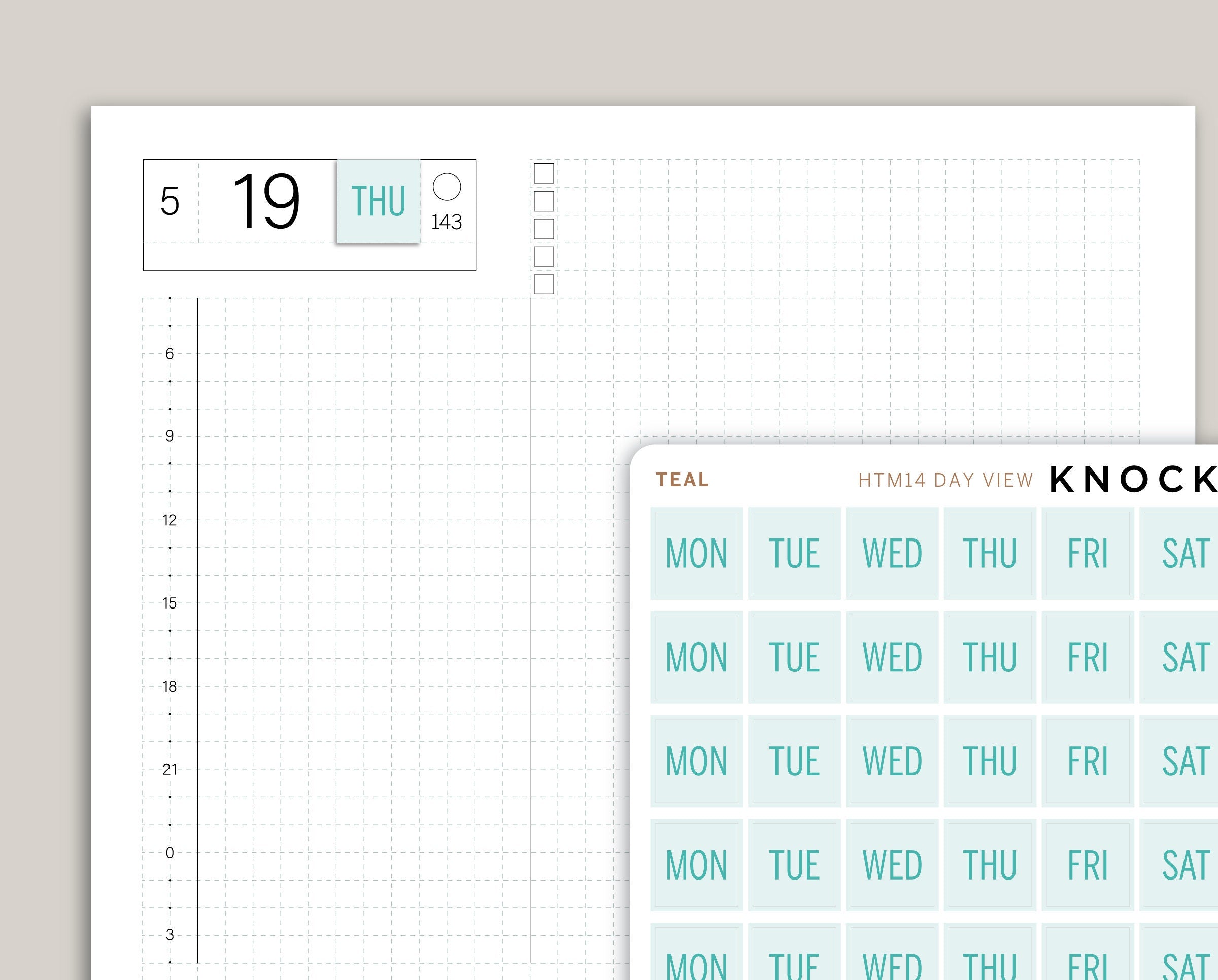Click the MON sticker in fourth row
The height and width of the screenshot is (980, 1218).
click(696, 865)
